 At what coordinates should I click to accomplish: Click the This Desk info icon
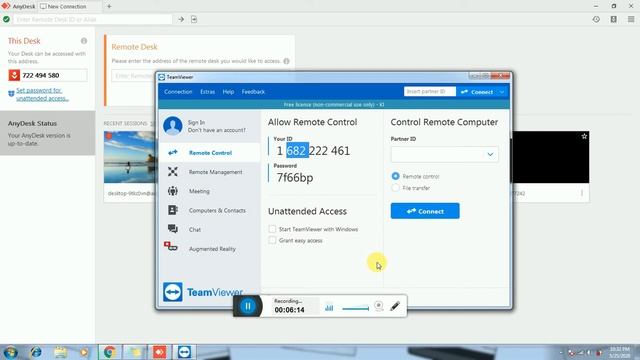click(x=84, y=41)
